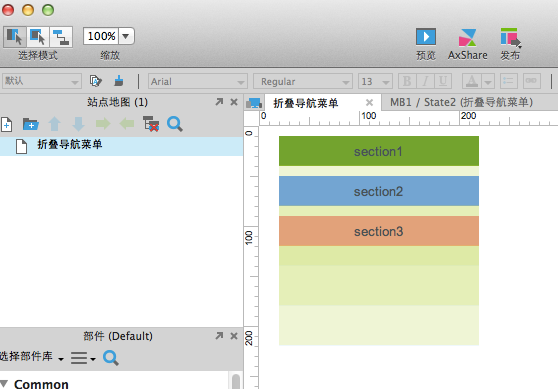
Task: Close the widgets 部件 (Default) panel
Action: coord(234,336)
